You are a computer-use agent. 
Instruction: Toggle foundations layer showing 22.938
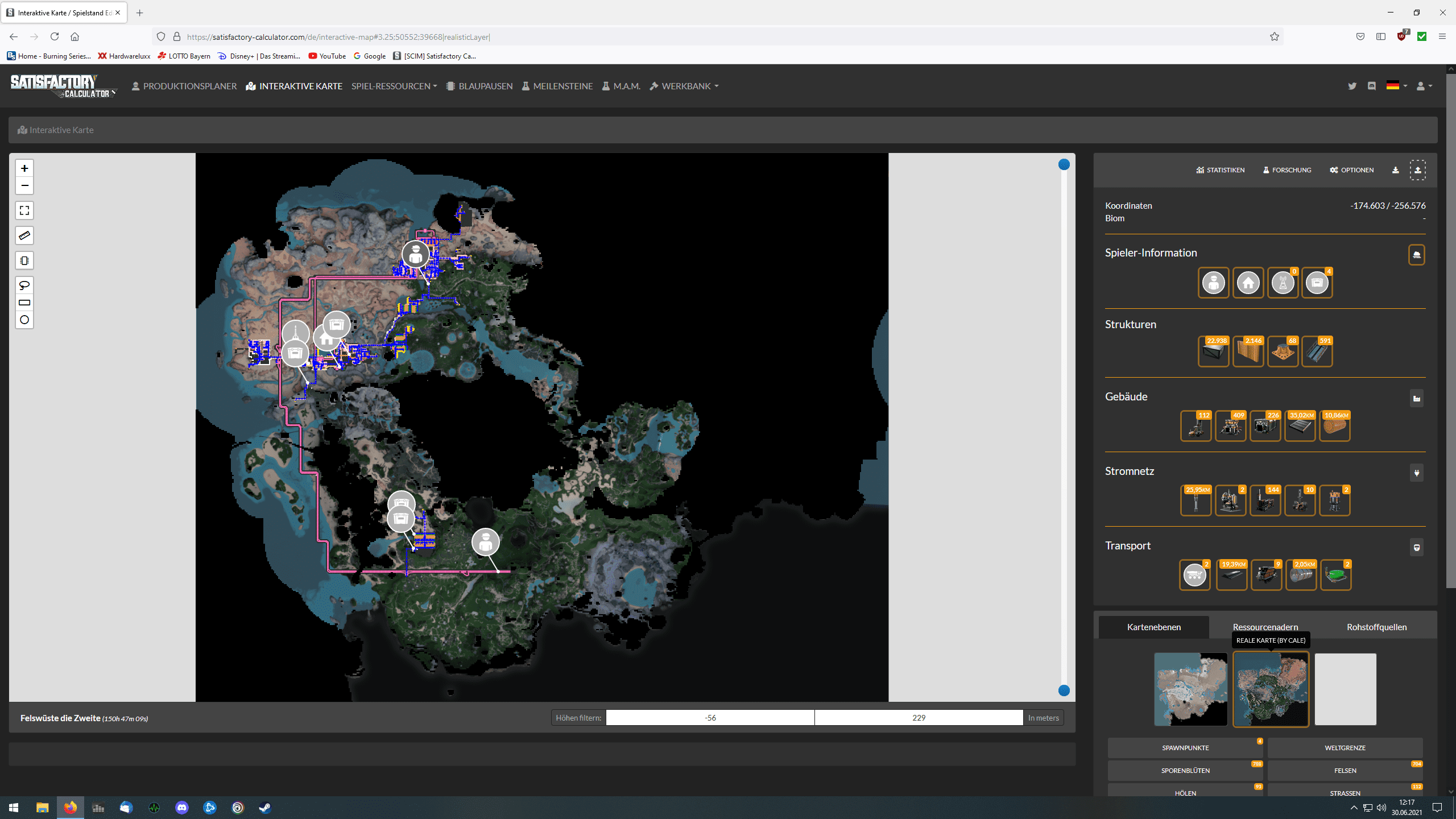tap(1213, 351)
